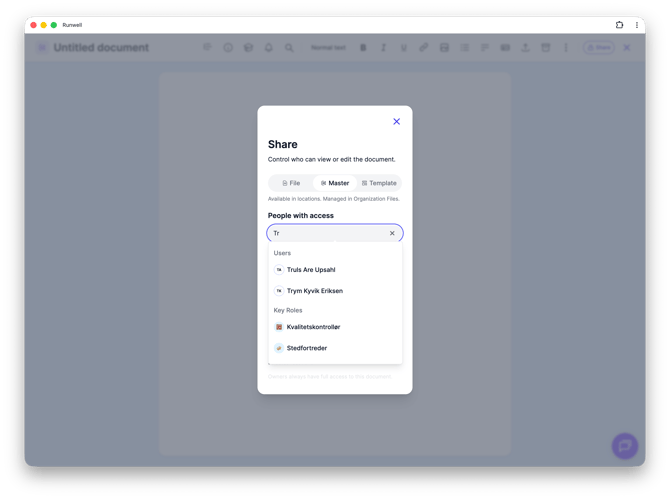Open the browser extensions puzzle icon
Screen dimensions: 670x499
click(x=619, y=25)
